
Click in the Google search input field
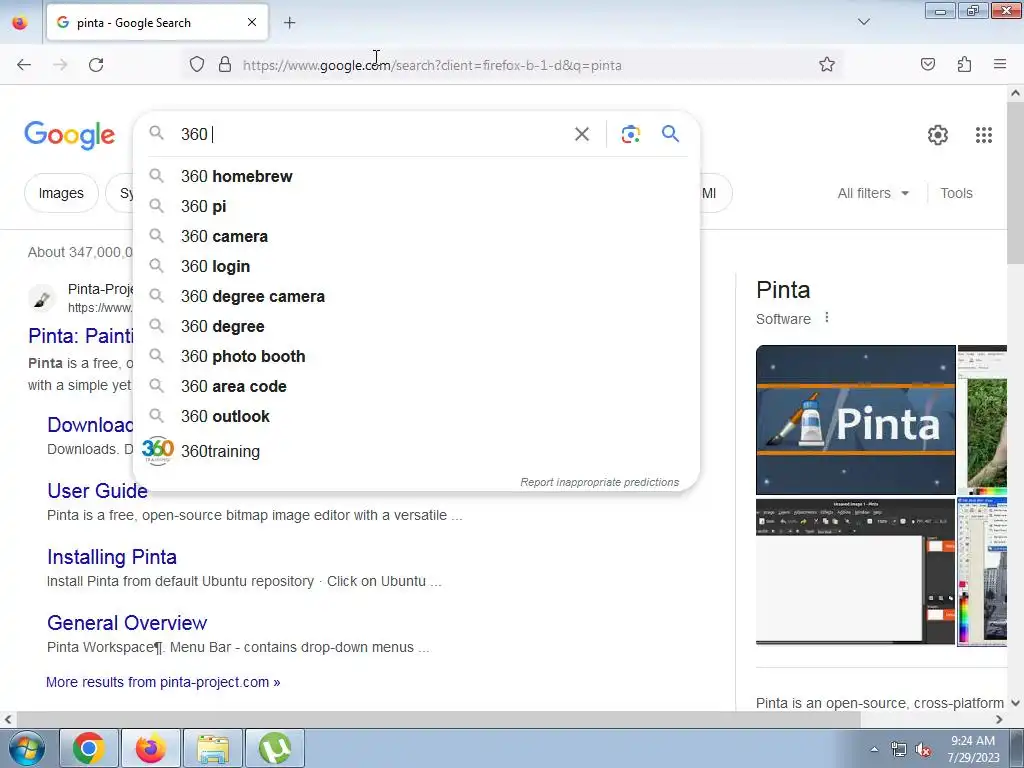[372, 134]
